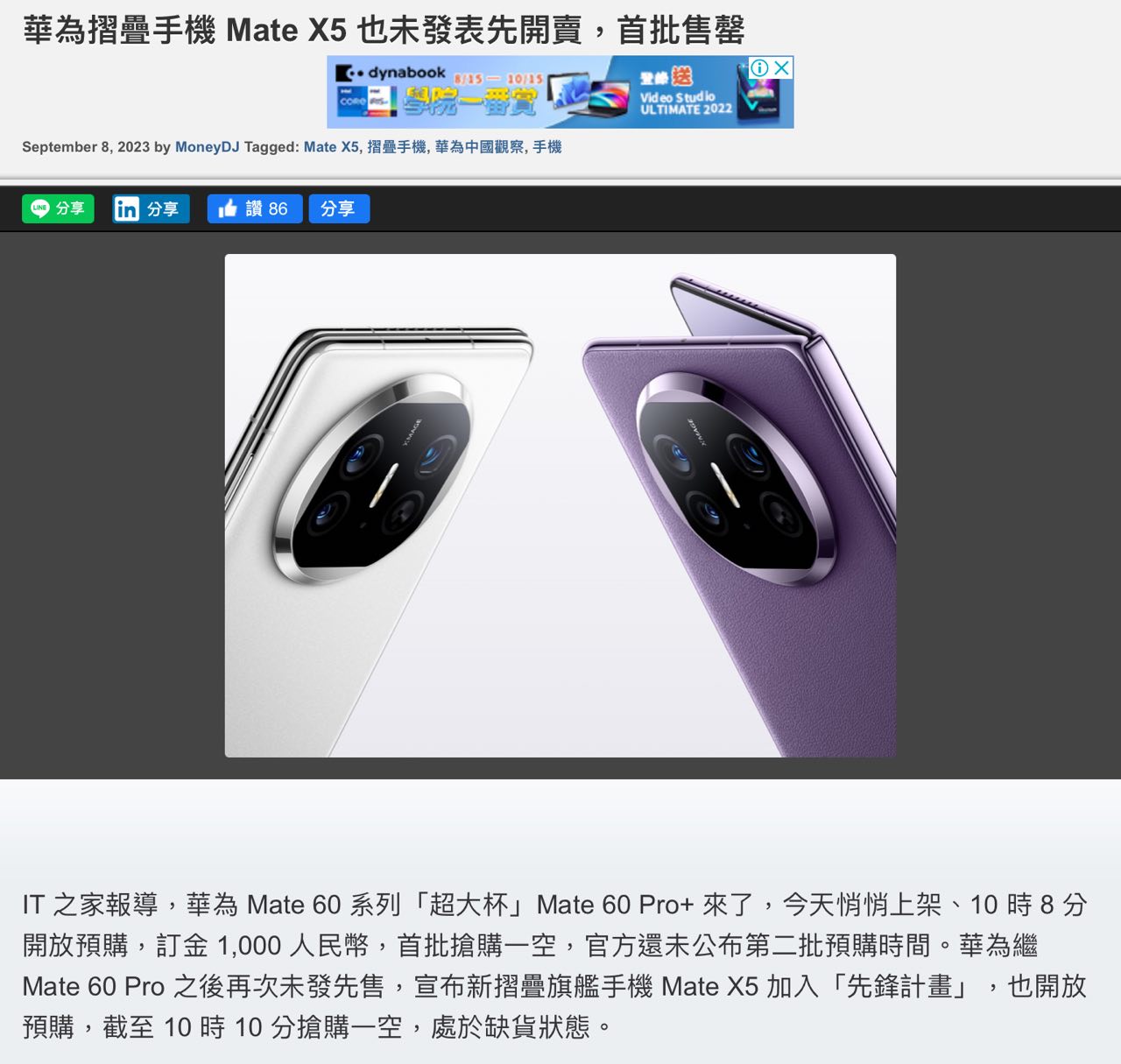Image resolution: width=1121 pixels, height=1064 pixels.
Task: Open the 摺疊手機 tag link
Action: click(x=396, y=147)
